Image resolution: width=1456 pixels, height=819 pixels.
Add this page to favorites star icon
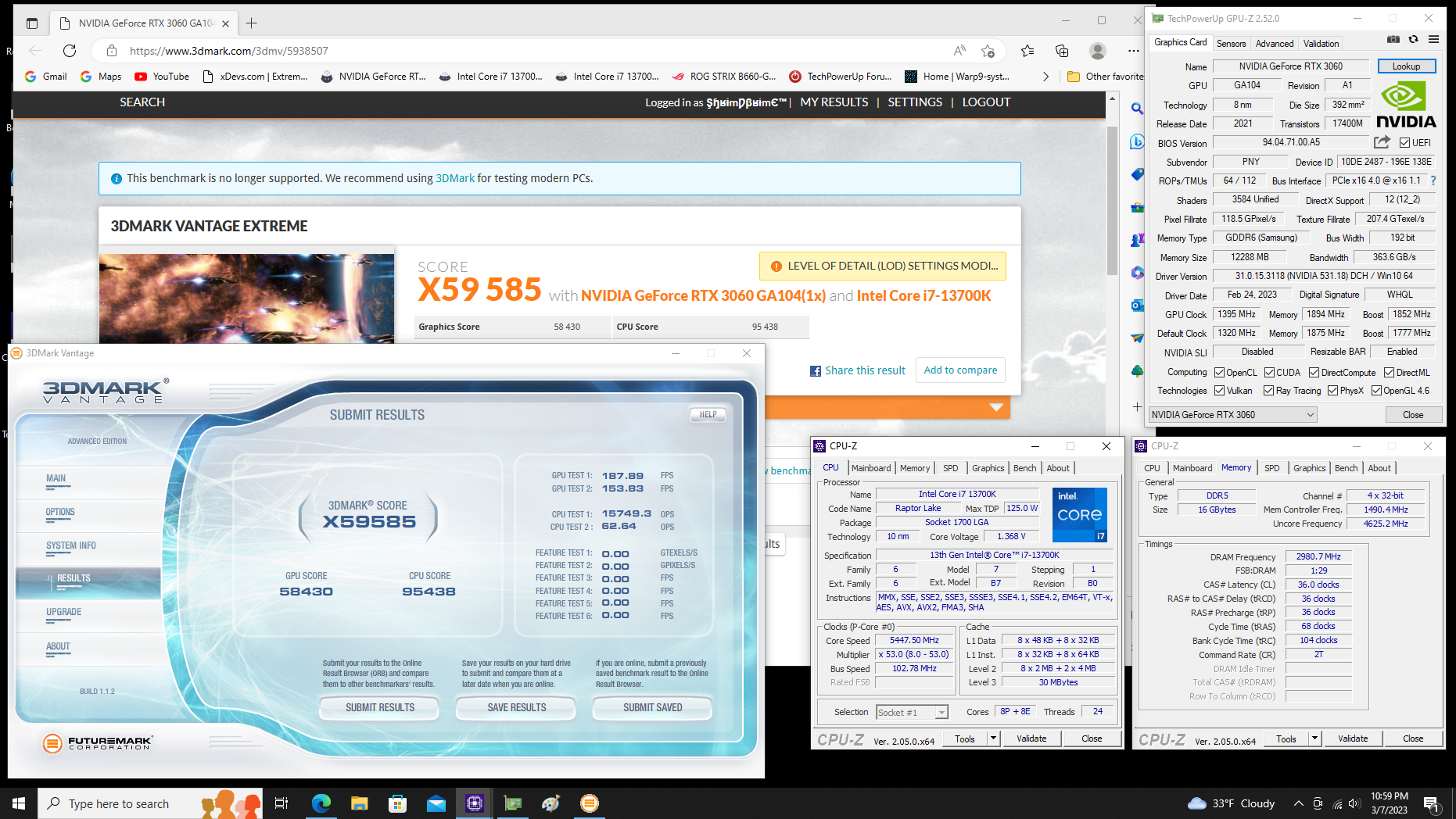(988, 51)
